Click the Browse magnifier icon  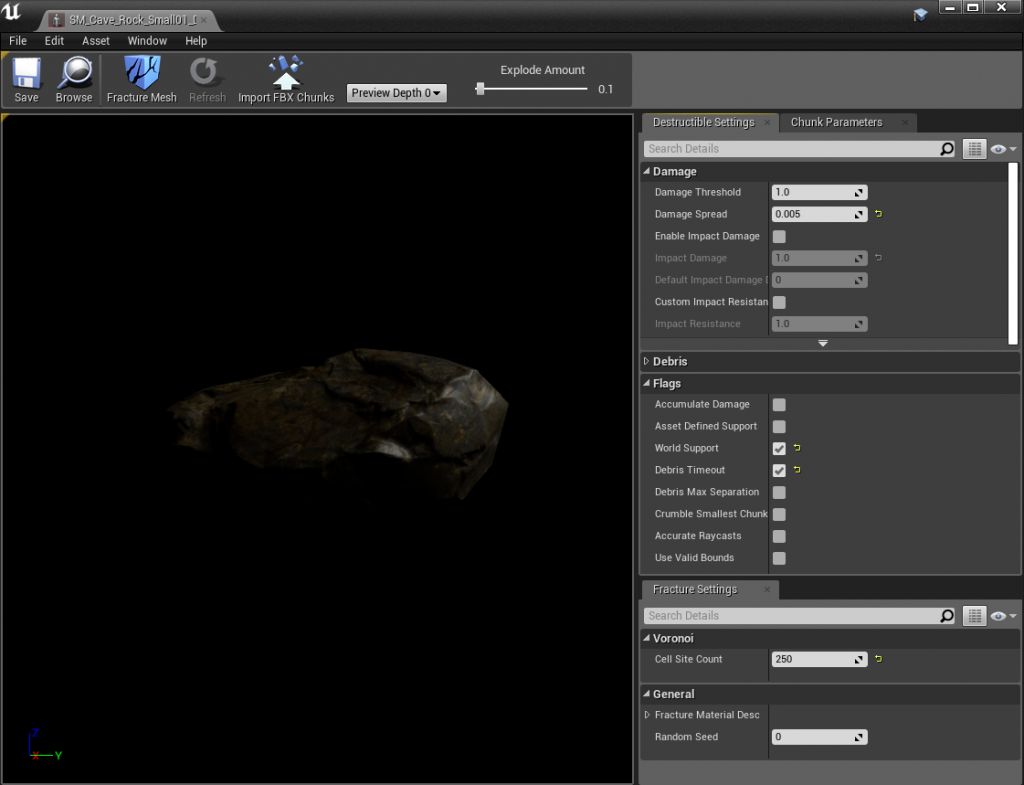(x=74, y=73)
